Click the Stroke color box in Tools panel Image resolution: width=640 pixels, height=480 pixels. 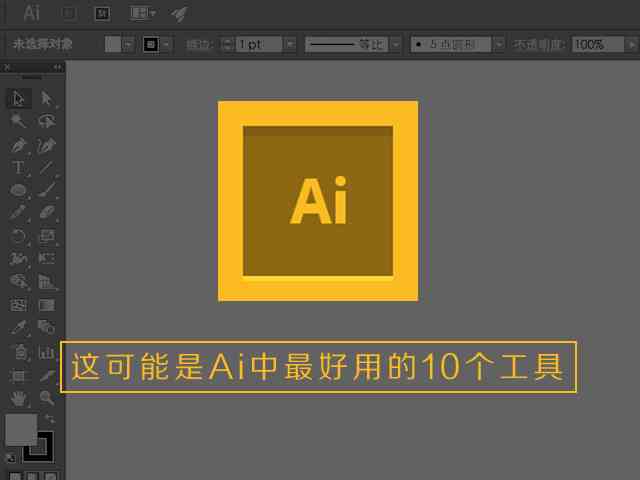pos(44,453)
